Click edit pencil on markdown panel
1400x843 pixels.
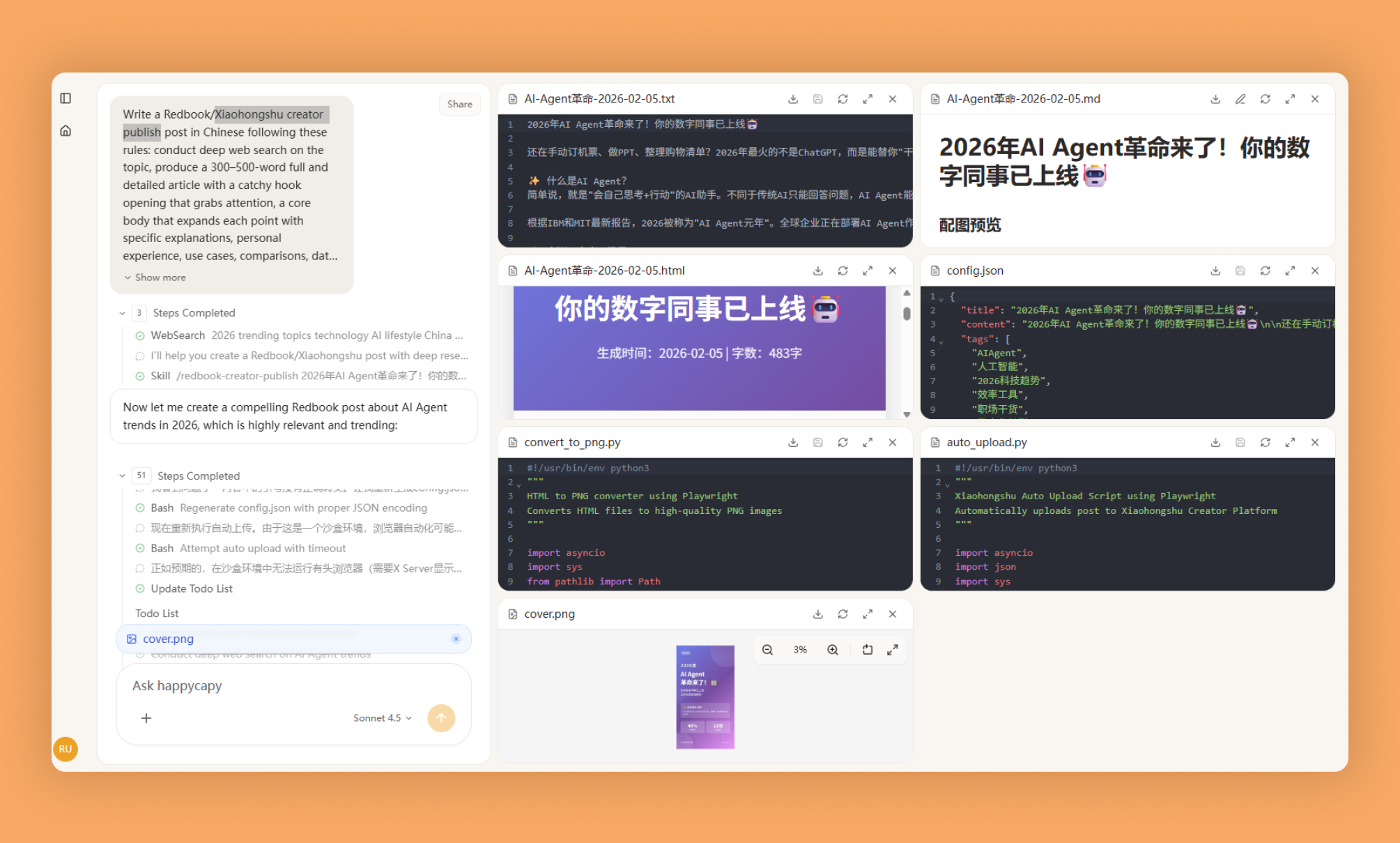click(1240, 99)
